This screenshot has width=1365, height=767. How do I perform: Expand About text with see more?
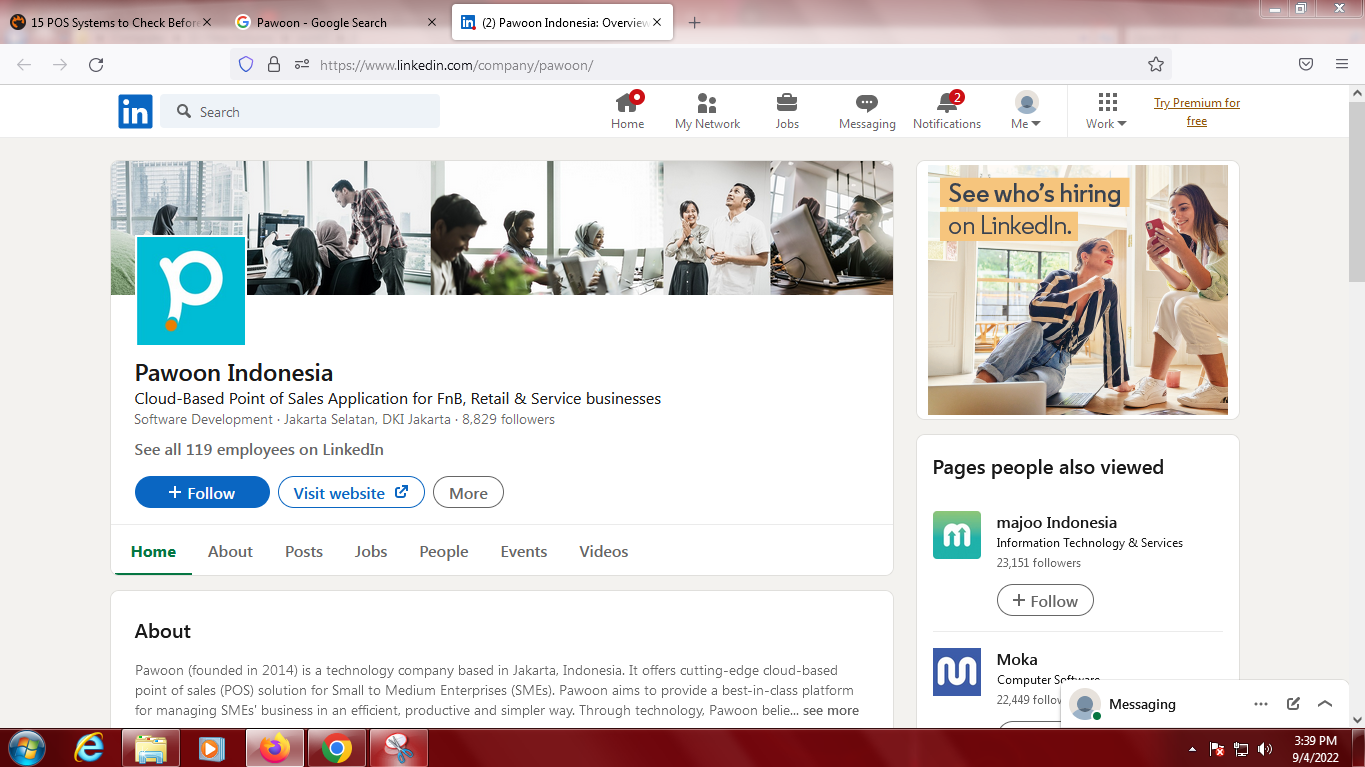pos(830,710)
